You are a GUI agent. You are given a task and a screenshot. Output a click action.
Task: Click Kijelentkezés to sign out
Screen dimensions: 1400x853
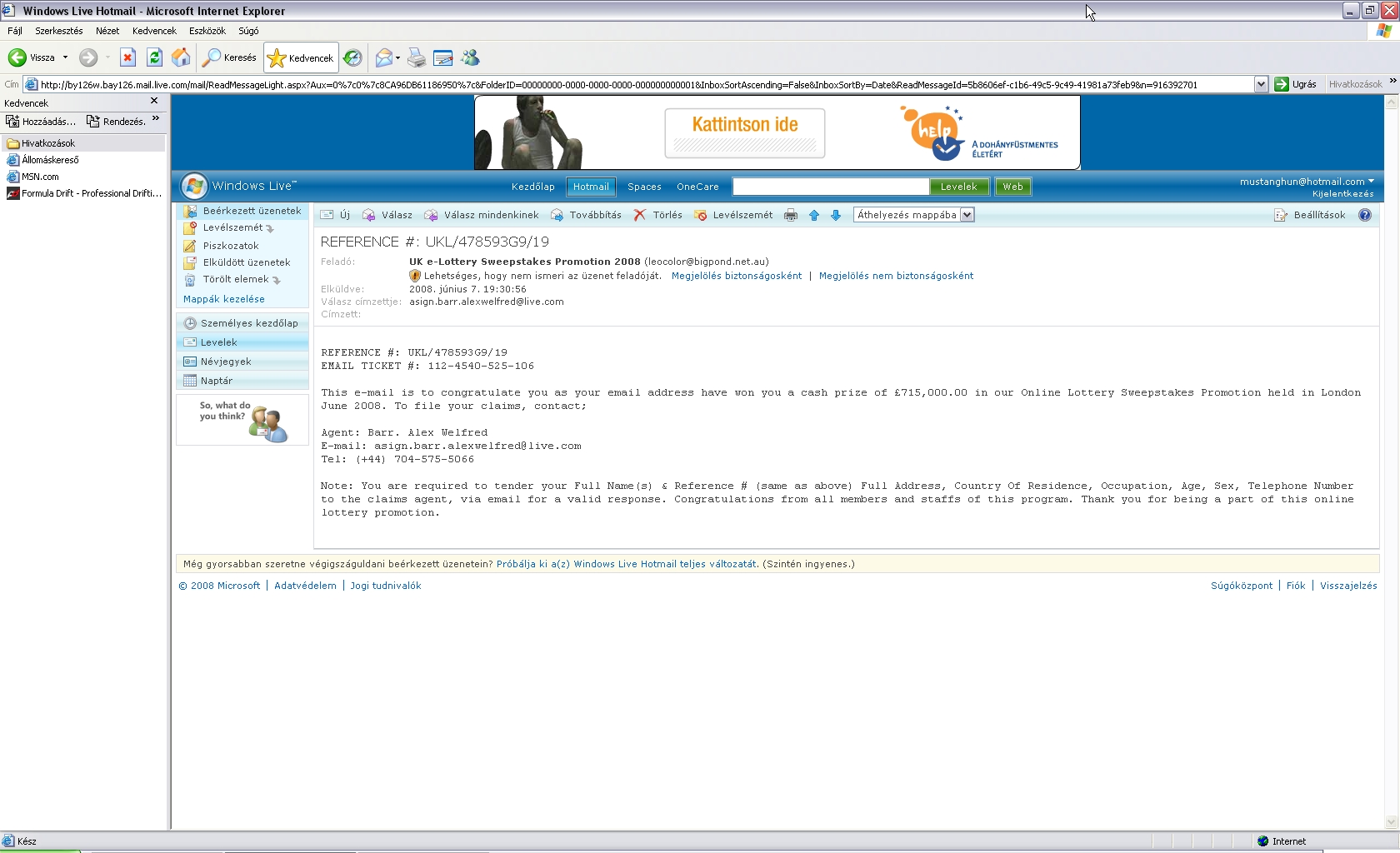(1342, 194)
